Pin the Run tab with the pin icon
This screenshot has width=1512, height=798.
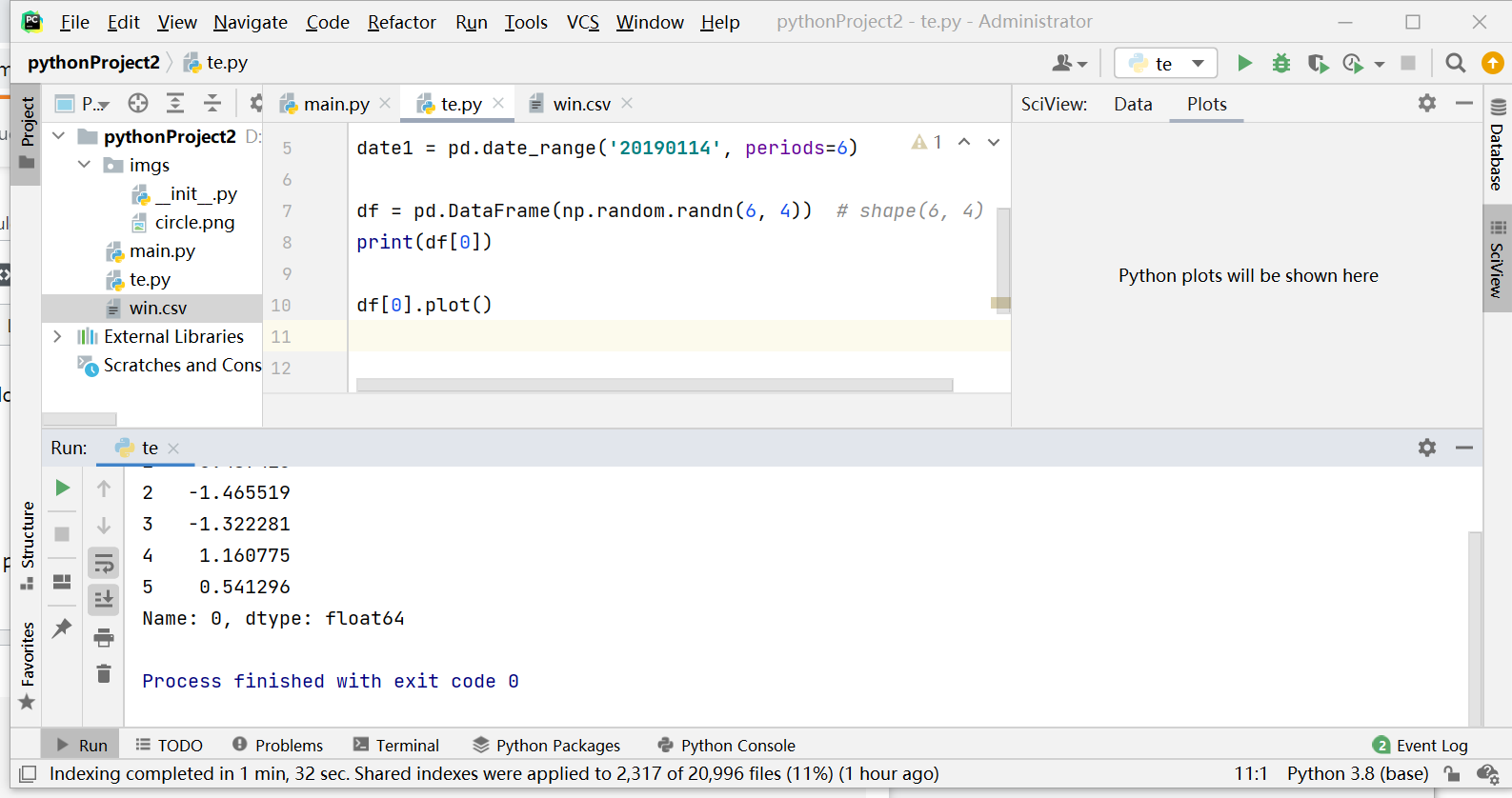[x=63, y=628]
